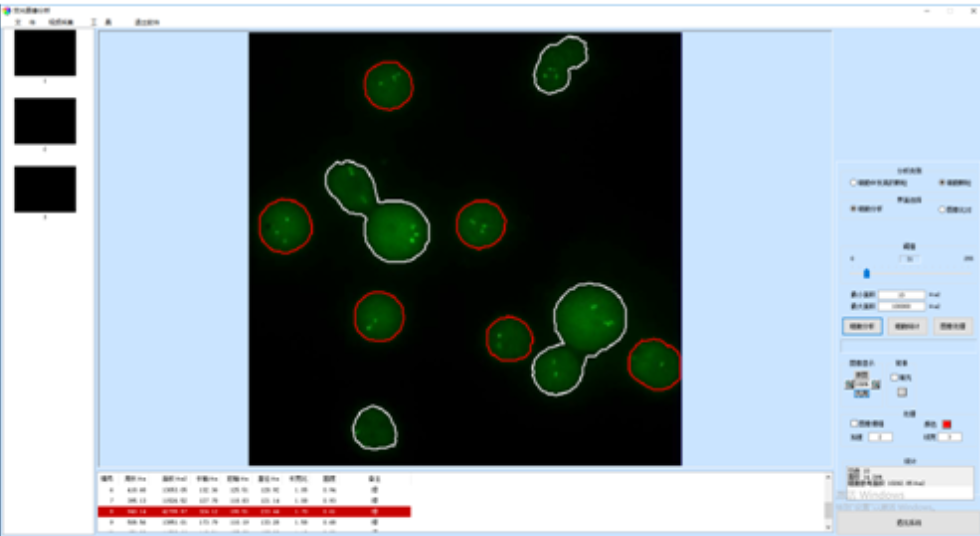Screen dimensions: 980x536
Task: Click the last menu bar item to exit software
Action: (147, 22)
